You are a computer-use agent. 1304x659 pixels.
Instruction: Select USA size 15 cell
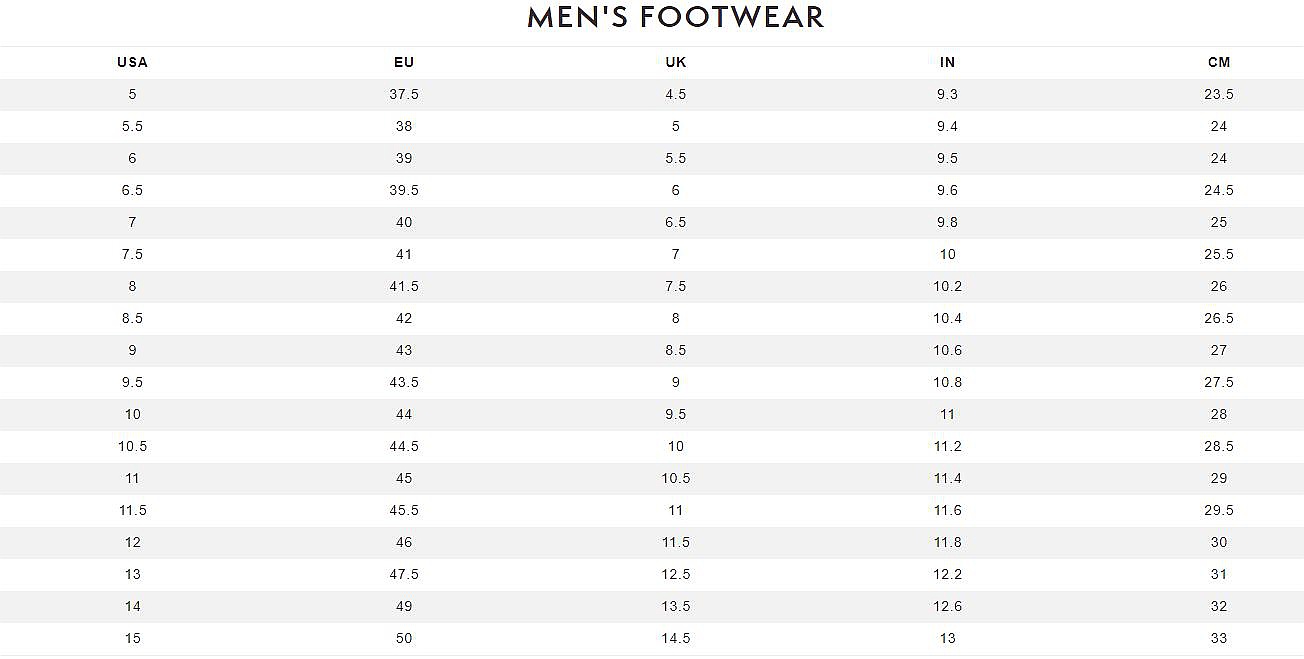(x=132, y=638)
